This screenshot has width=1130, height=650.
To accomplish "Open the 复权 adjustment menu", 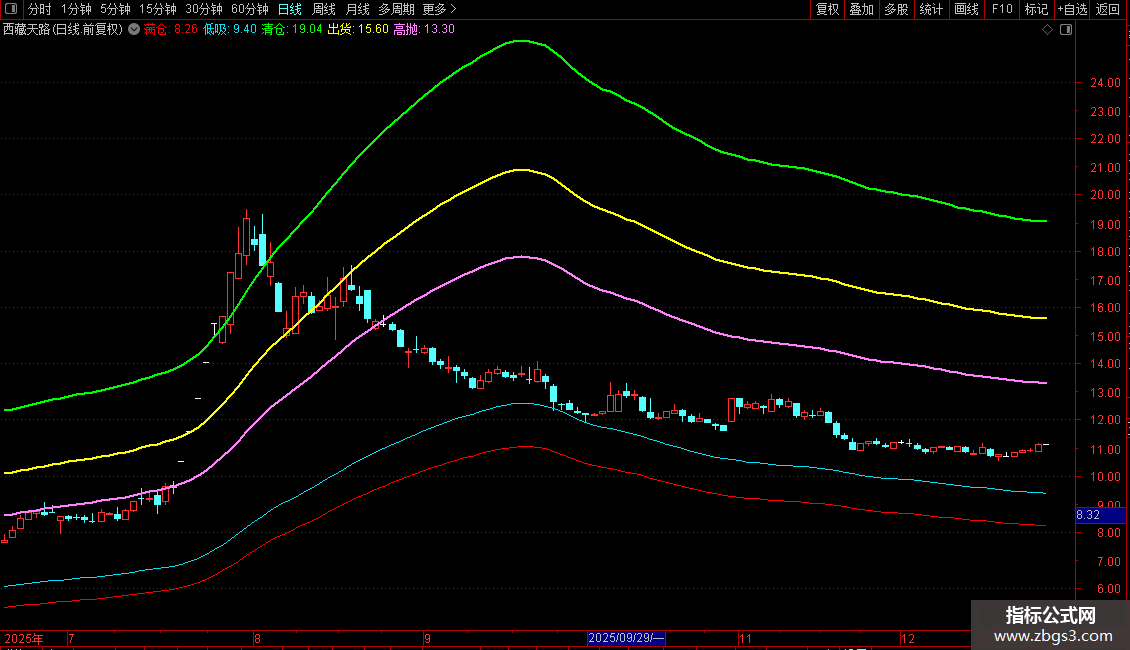I will (828, 9).
